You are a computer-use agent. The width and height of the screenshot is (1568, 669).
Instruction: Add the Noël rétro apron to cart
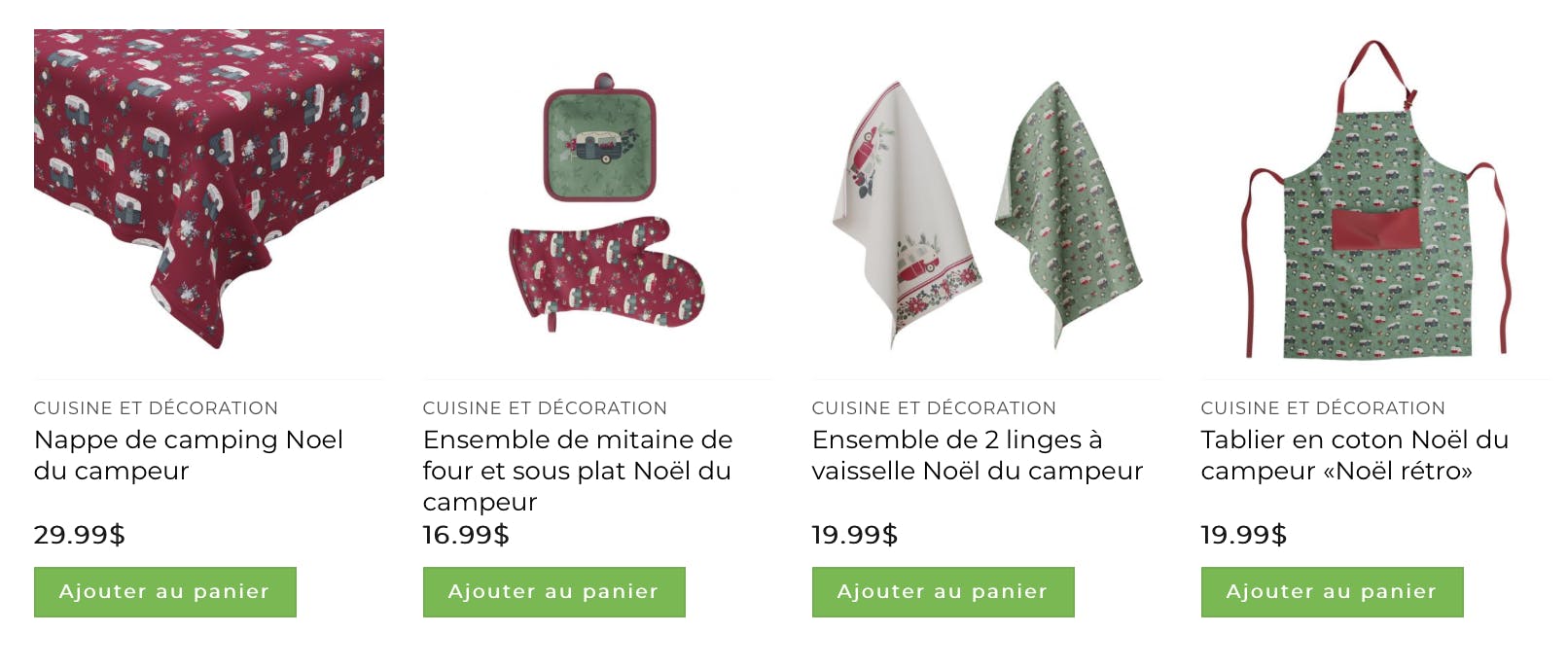[1333, 592]
